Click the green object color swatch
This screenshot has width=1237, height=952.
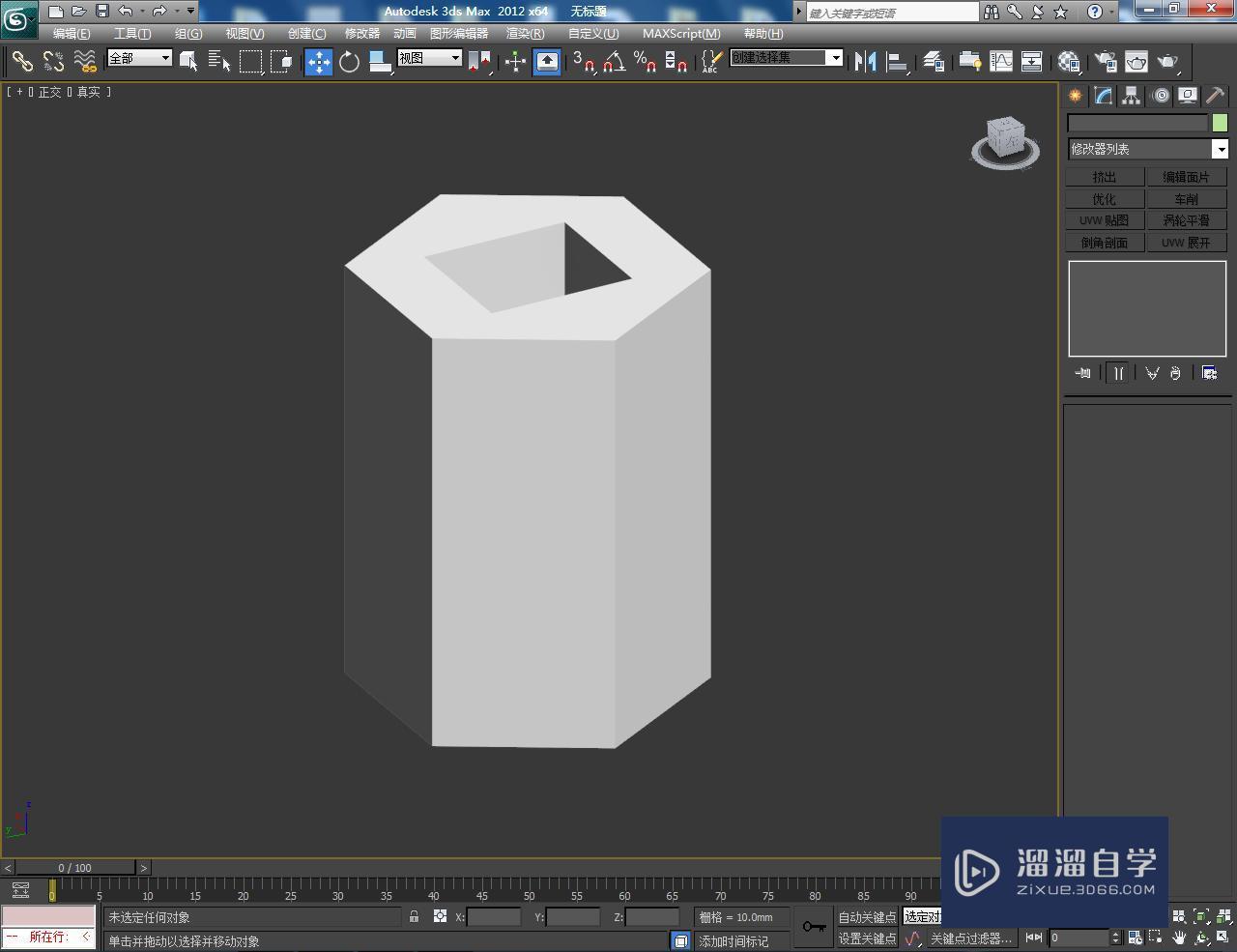pos(1220,123)
